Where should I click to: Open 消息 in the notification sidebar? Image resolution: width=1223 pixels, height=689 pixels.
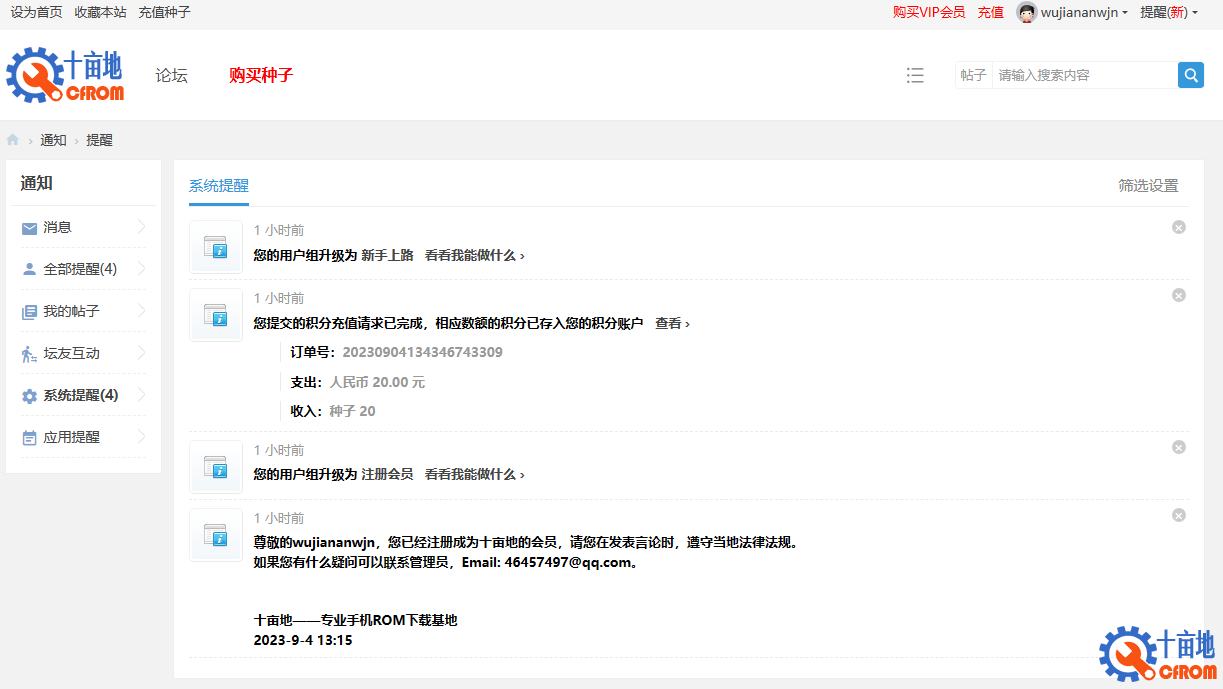[x=58, y=227]
